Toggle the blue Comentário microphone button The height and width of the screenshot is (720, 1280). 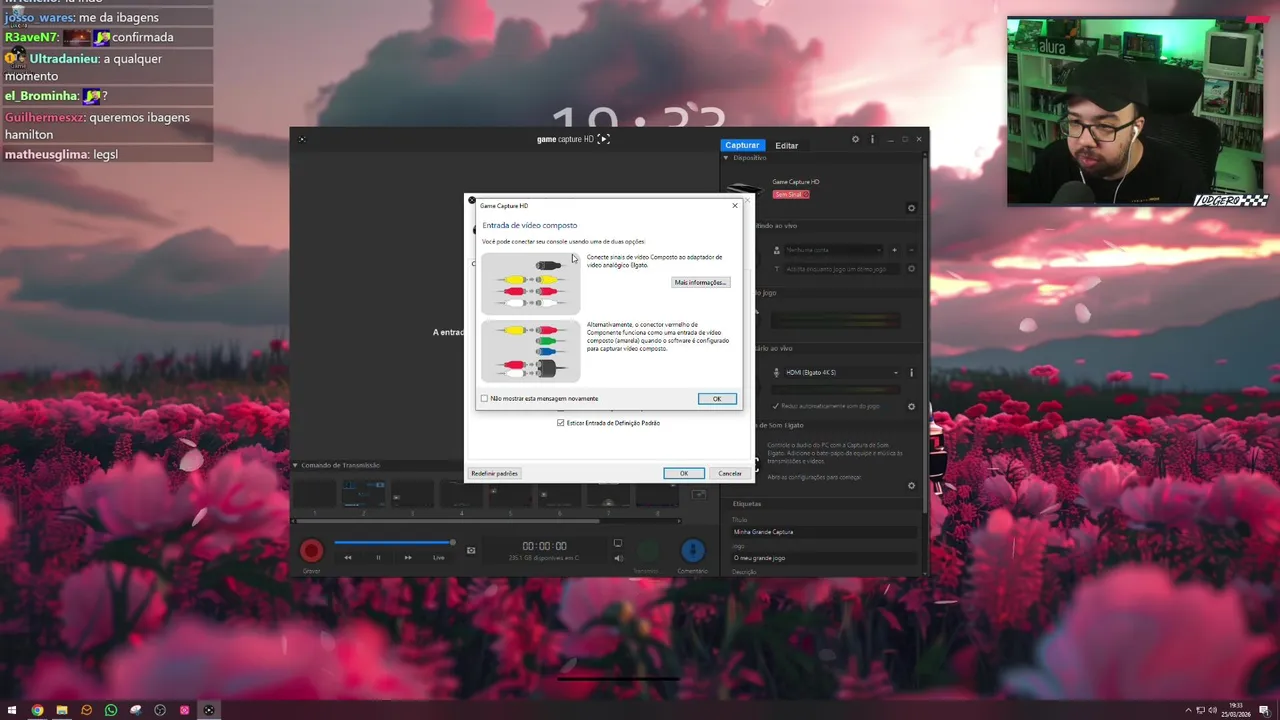692,551
